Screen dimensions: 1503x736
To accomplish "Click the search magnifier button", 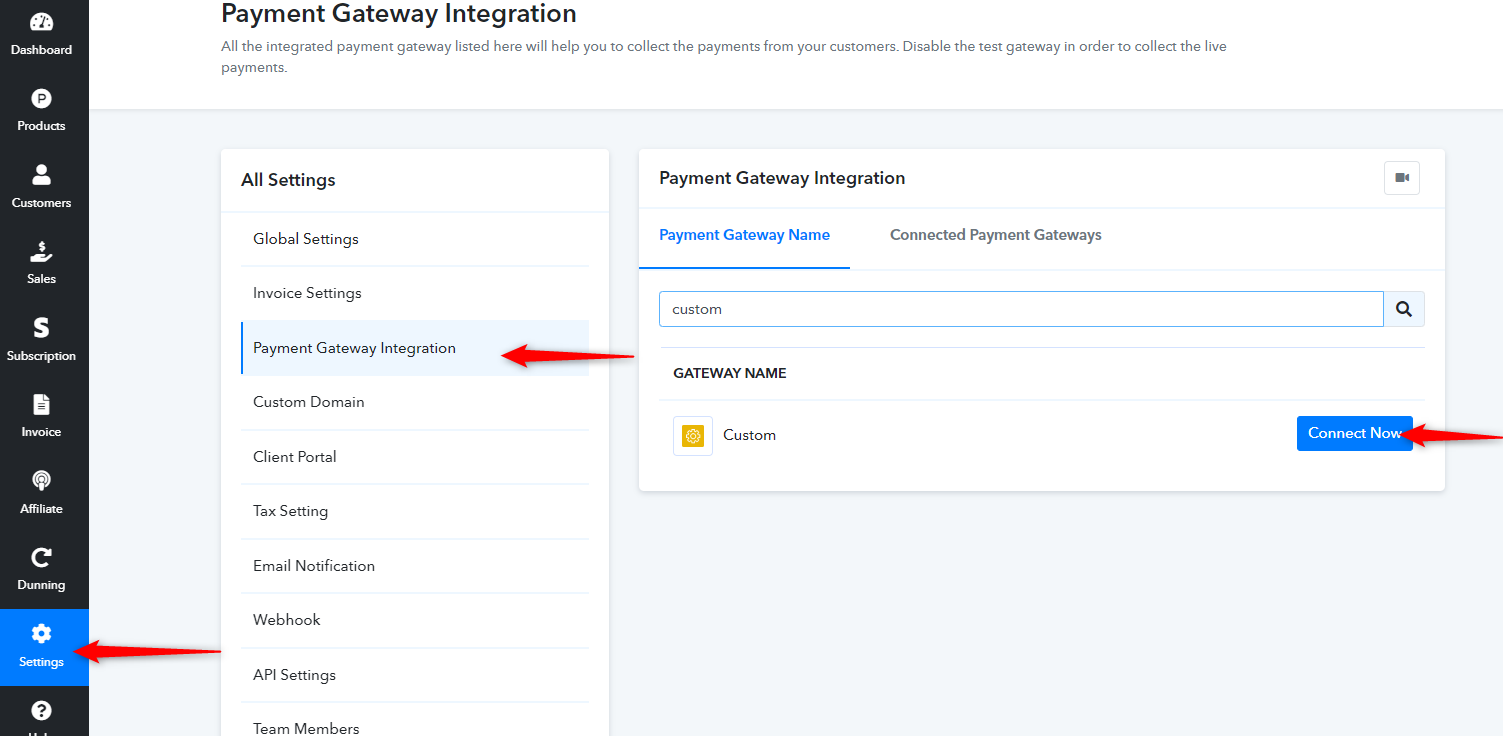I will pos(1404,309).
